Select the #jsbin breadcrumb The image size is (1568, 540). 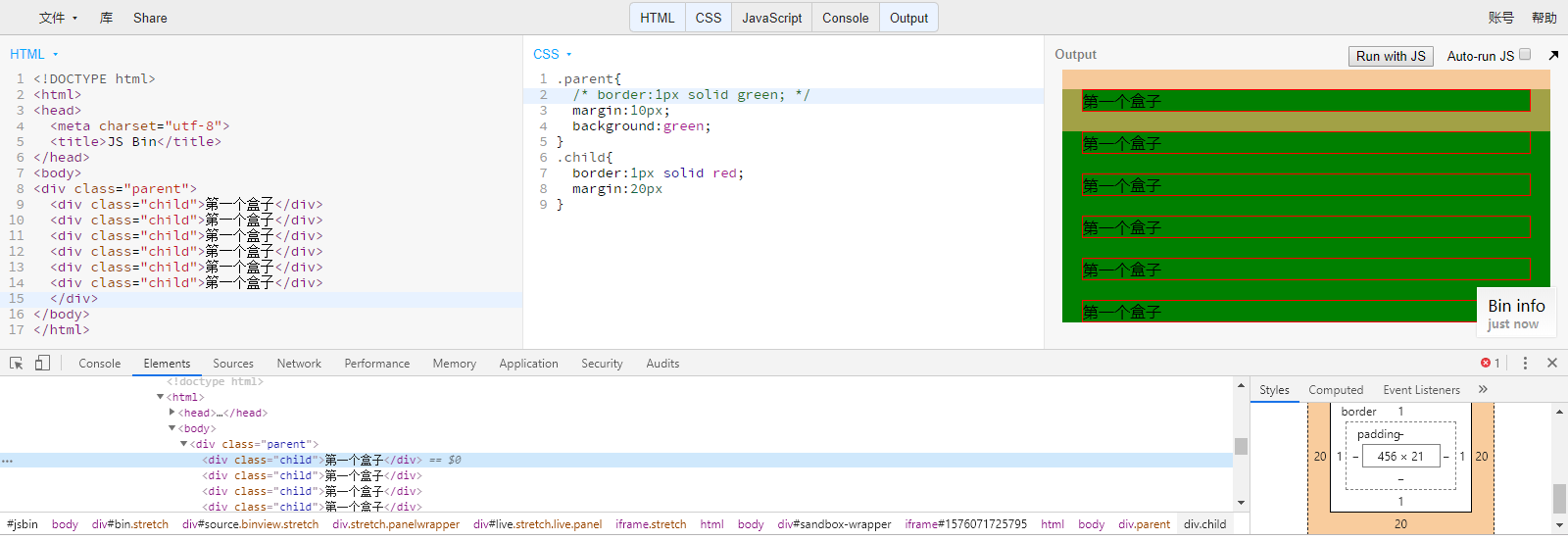click(x=23, y=524)
